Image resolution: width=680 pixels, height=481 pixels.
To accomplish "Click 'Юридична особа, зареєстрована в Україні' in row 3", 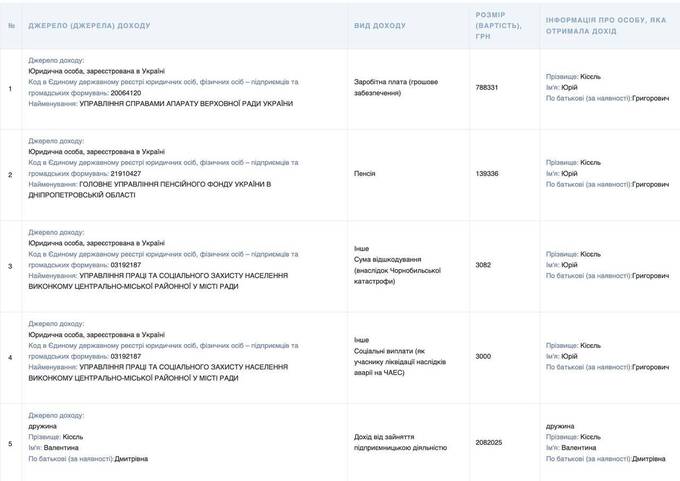I will pos(97,243).
